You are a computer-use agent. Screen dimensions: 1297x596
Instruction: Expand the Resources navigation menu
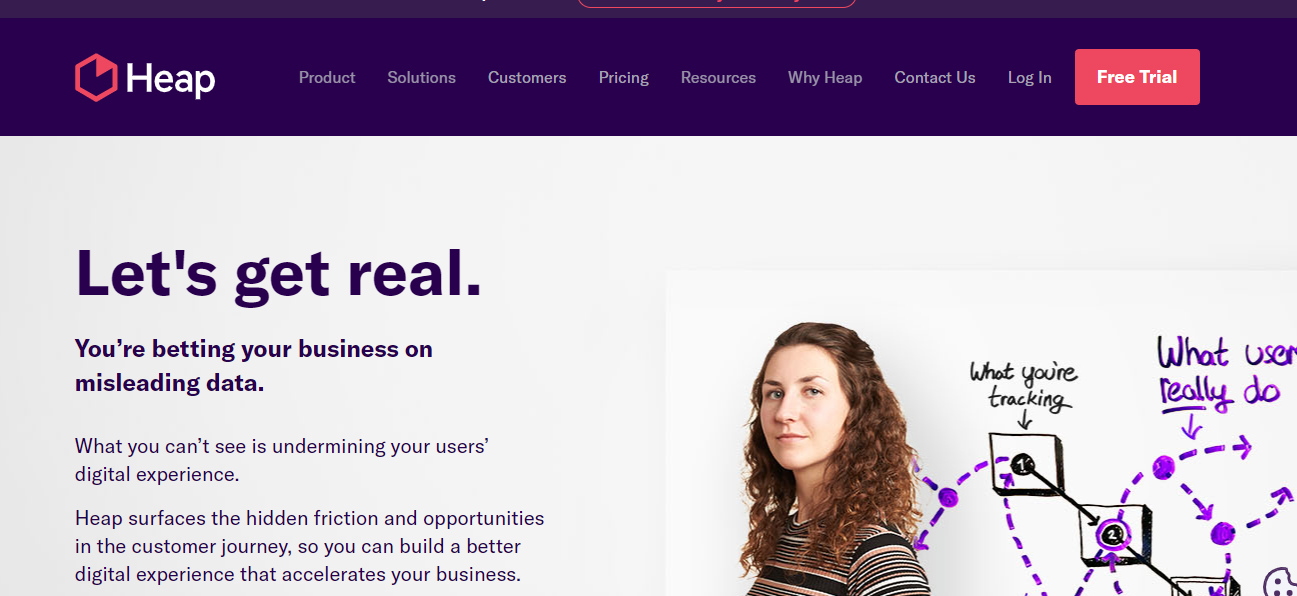[x=718, y=77]
